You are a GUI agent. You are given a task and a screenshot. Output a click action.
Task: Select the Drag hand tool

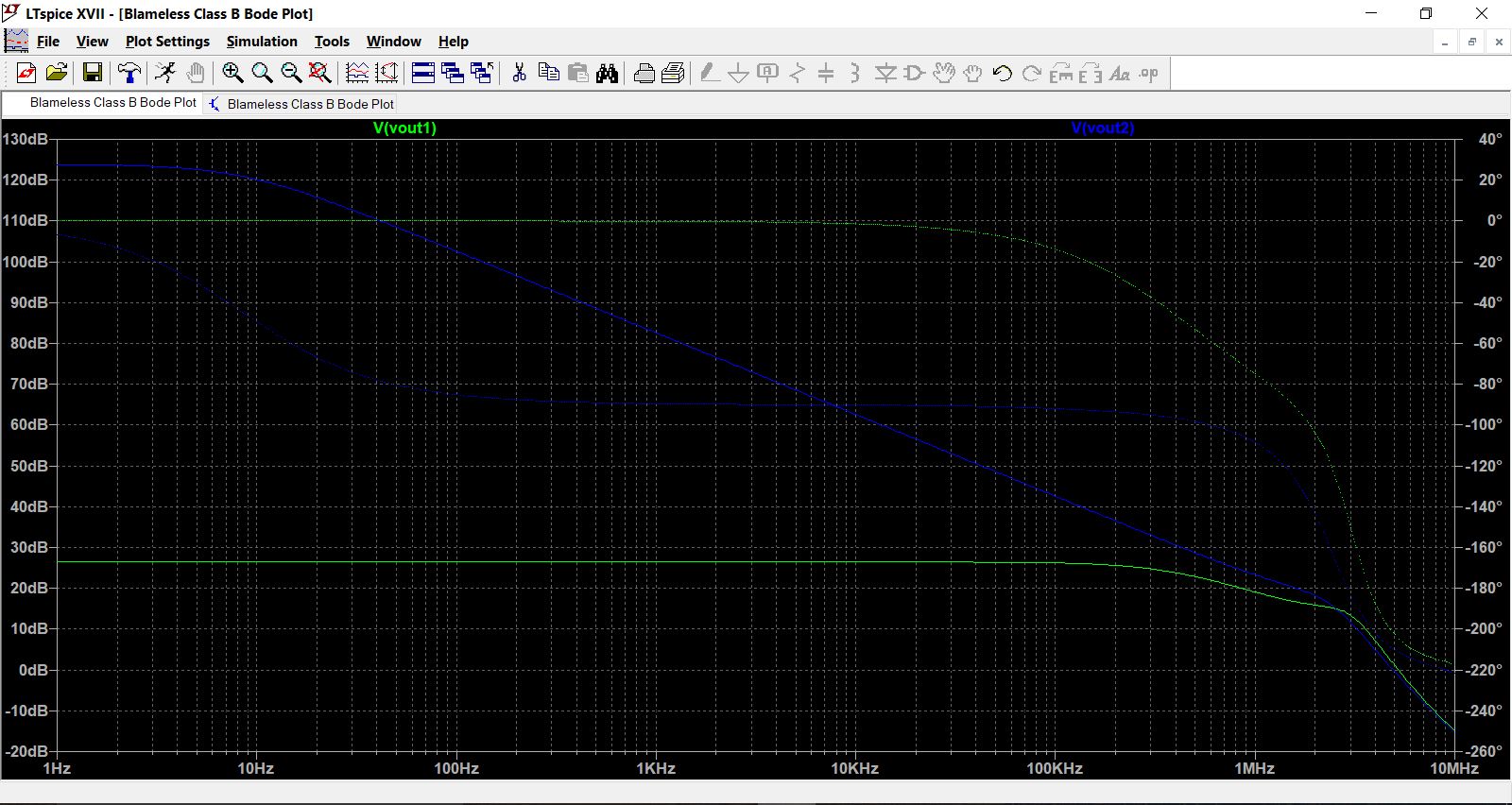click(x=973, y=73)
